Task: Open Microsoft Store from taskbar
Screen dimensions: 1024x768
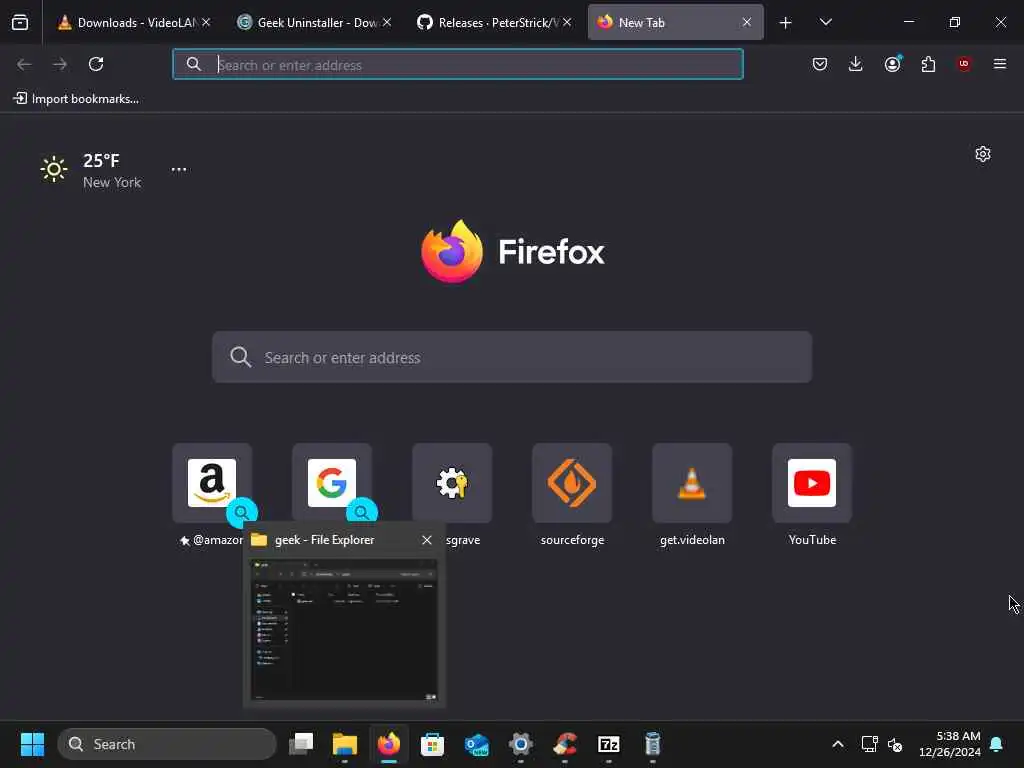Action: tap(432, 744)
